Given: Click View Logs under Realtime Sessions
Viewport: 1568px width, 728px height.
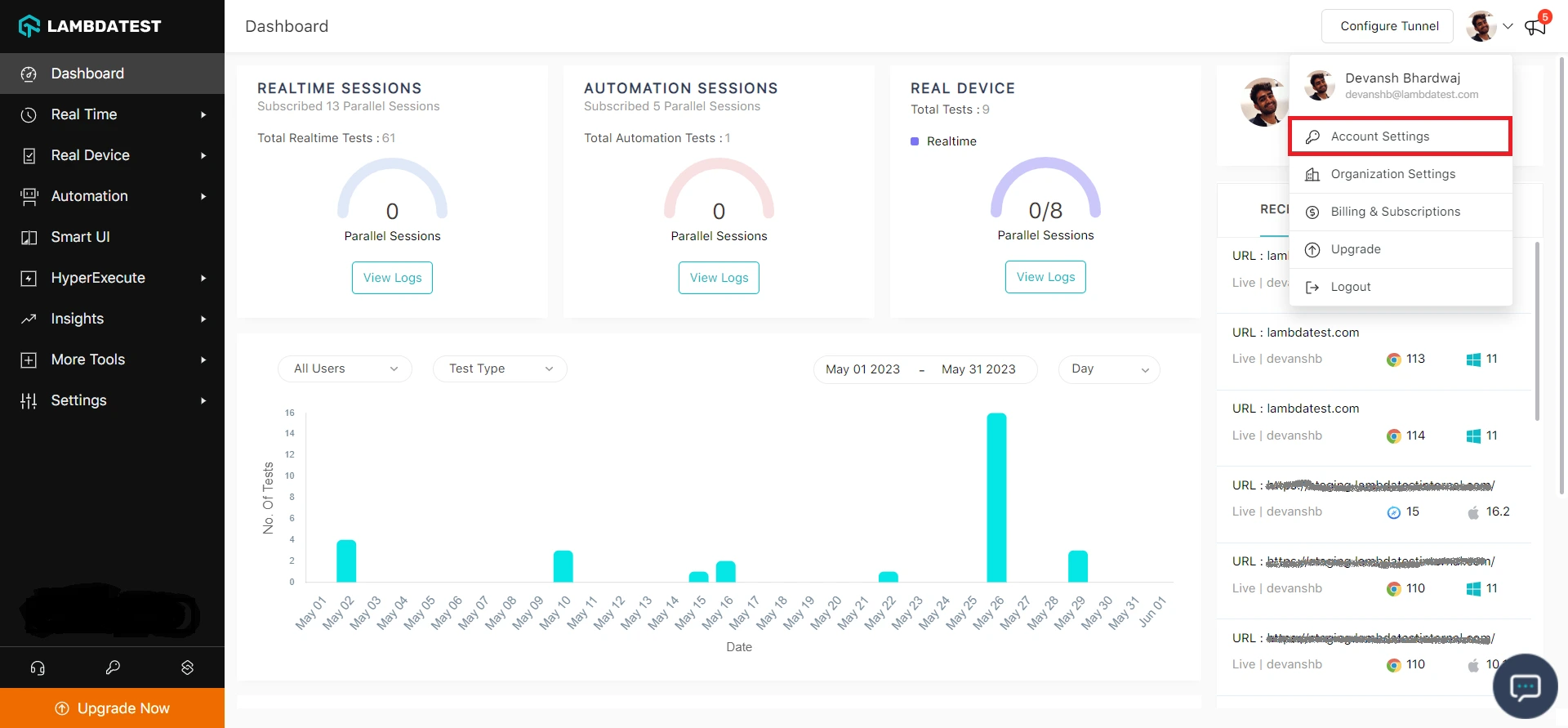Looking at the screenshot, I should click(392, 278).
